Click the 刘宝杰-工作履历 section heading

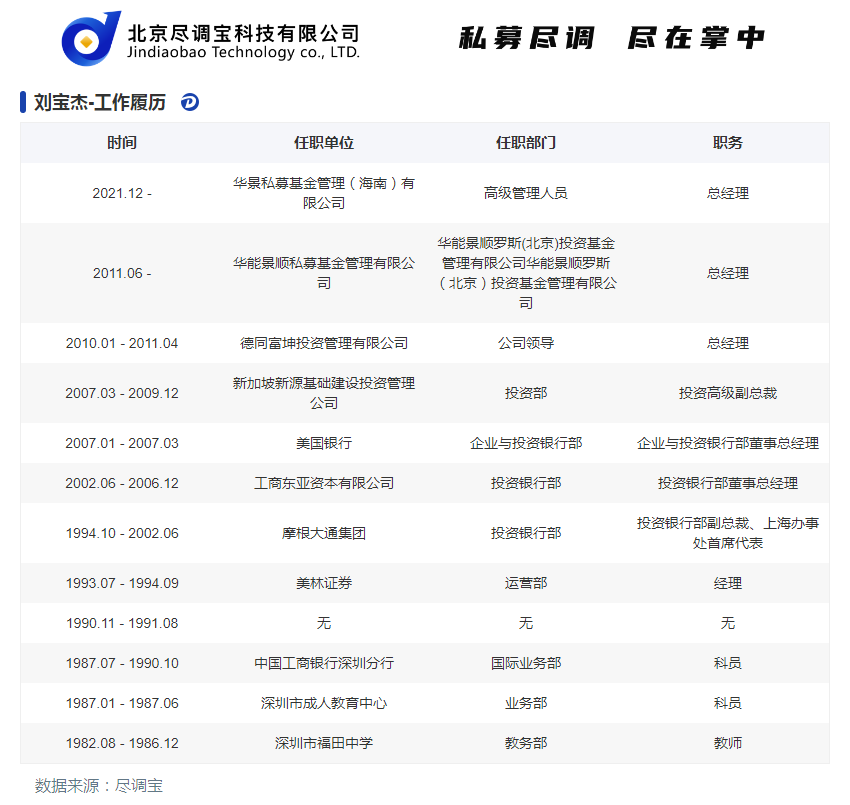(100, 102)
